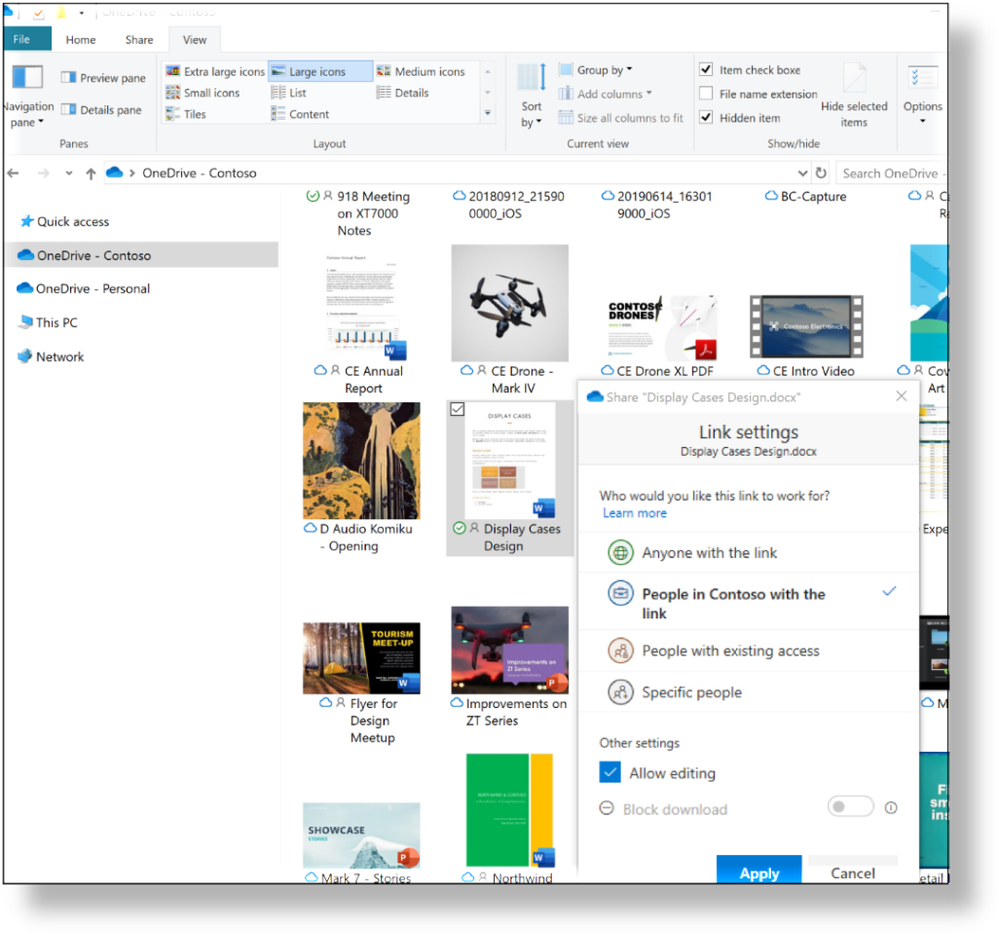999x934 pixels.
Task: Select file 20180912_215900000_iOS
Action: tap(510, 205)
